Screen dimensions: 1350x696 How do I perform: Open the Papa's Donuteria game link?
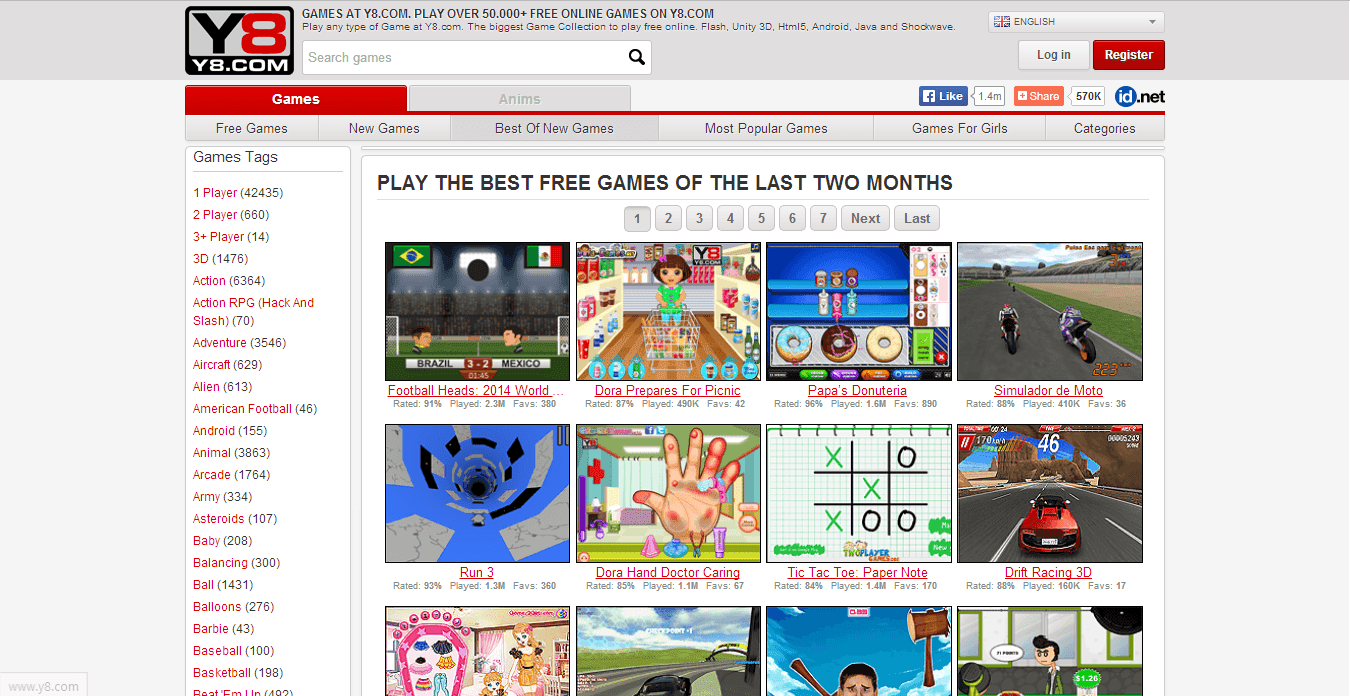pos(857,390)
